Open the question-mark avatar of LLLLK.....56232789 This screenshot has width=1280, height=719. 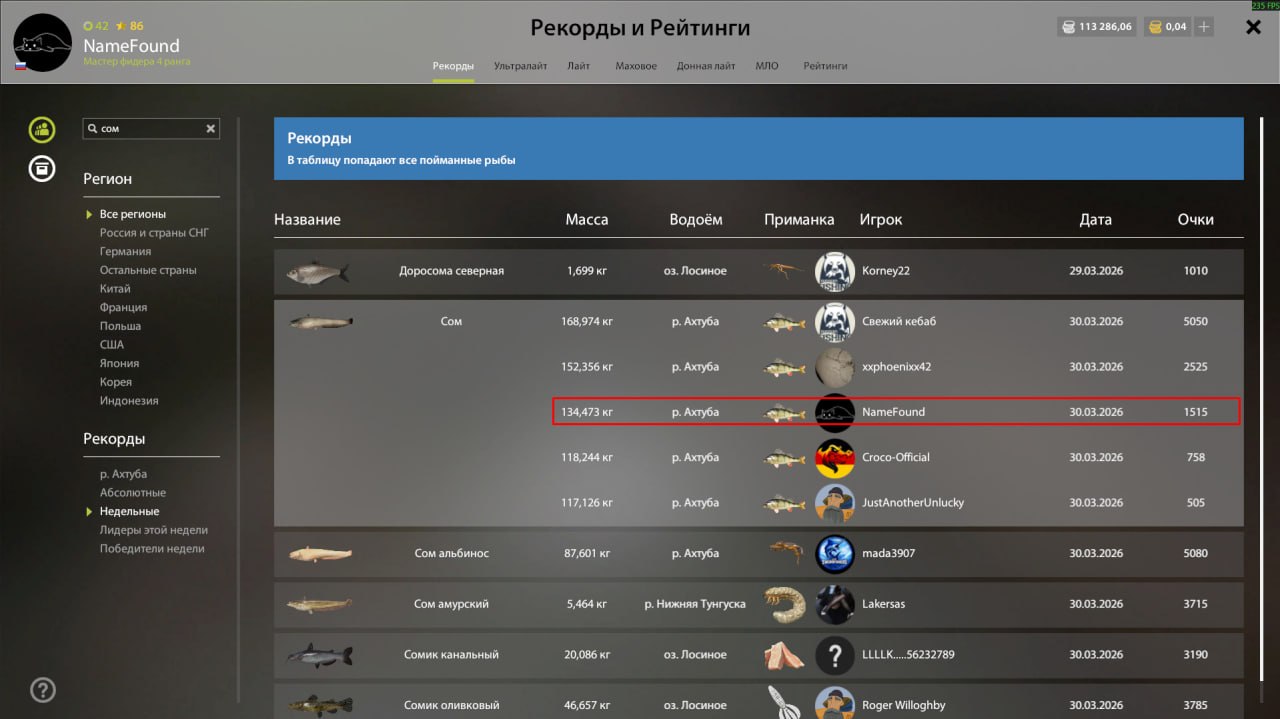pyautogui.click(x=834, y=655)
